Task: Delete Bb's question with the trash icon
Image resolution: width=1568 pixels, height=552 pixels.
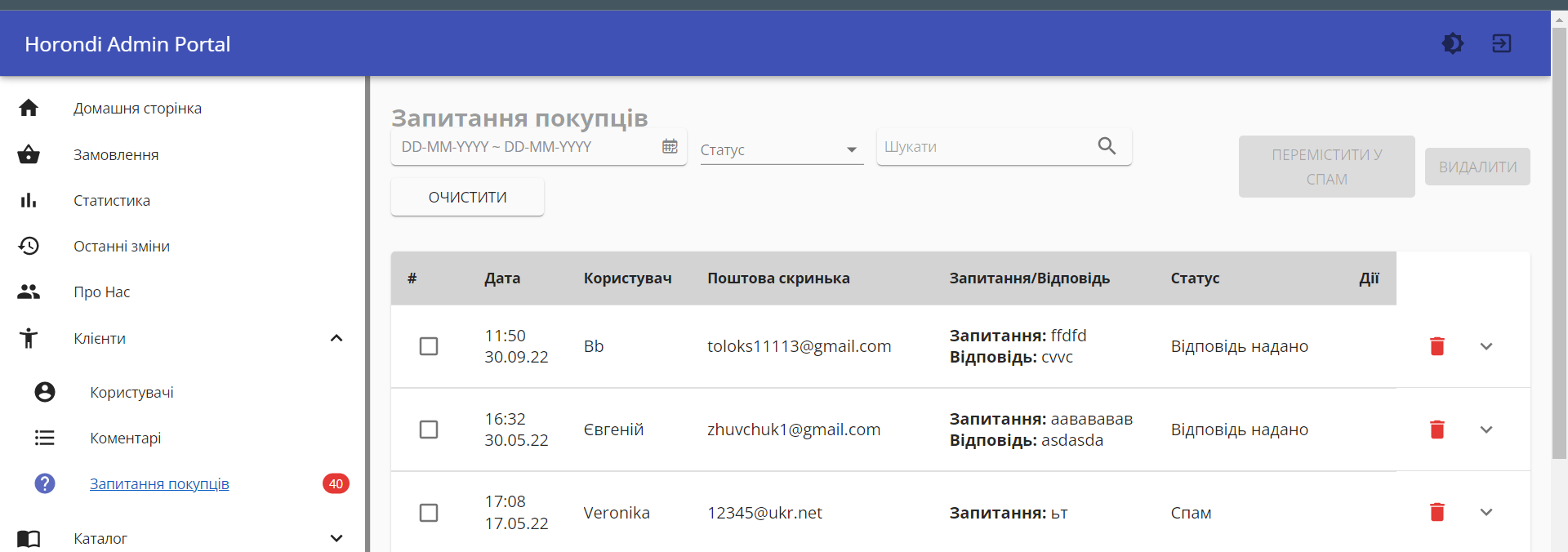Action: tap(1437, 346)
